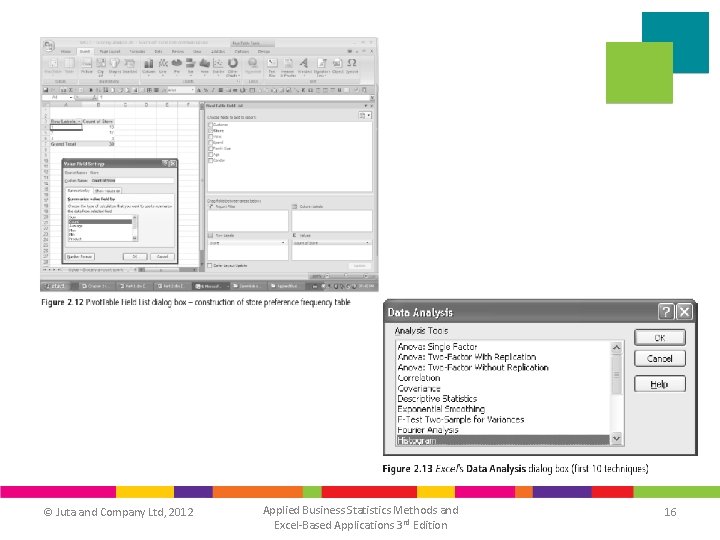
Task: Click the PivotTable icon in the Insert ribbon
Action: coord(53,66)
